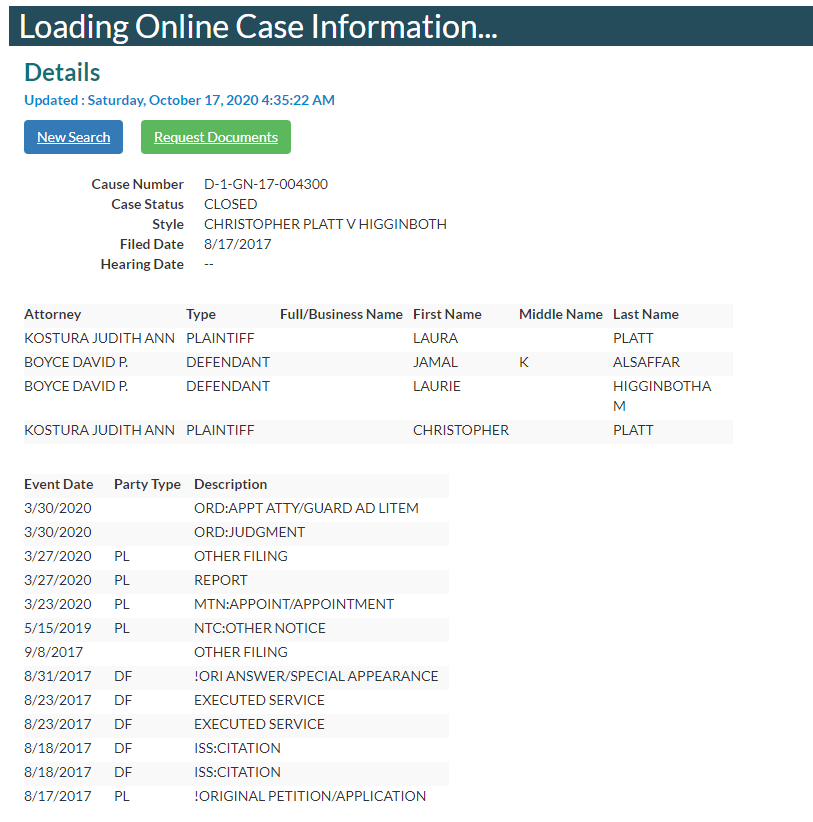
Task: Click OTHER FILING event dated 9/8/2017
Action: pyautogui.click(x=241, y=652)
